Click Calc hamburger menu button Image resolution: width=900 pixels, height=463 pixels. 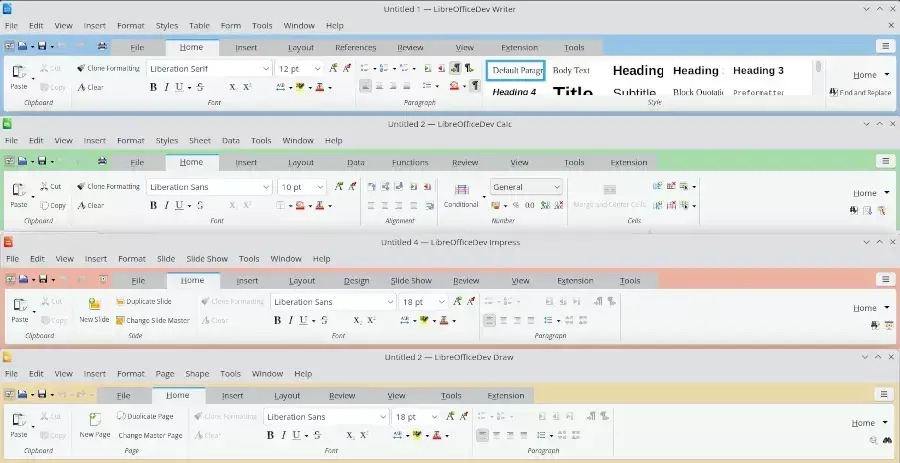(886, 161)
